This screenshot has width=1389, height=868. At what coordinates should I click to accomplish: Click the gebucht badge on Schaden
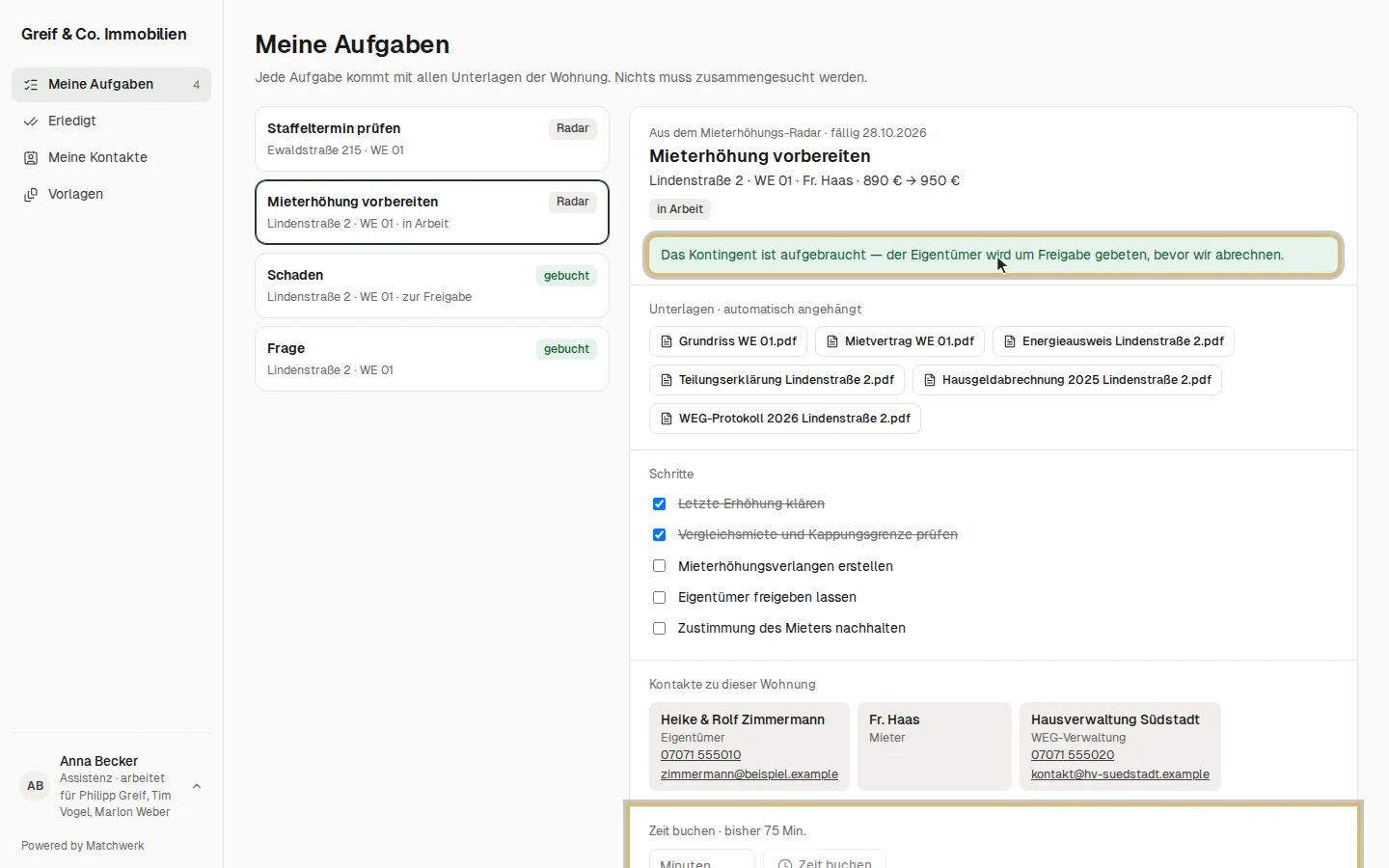click(x=566, y=276)
